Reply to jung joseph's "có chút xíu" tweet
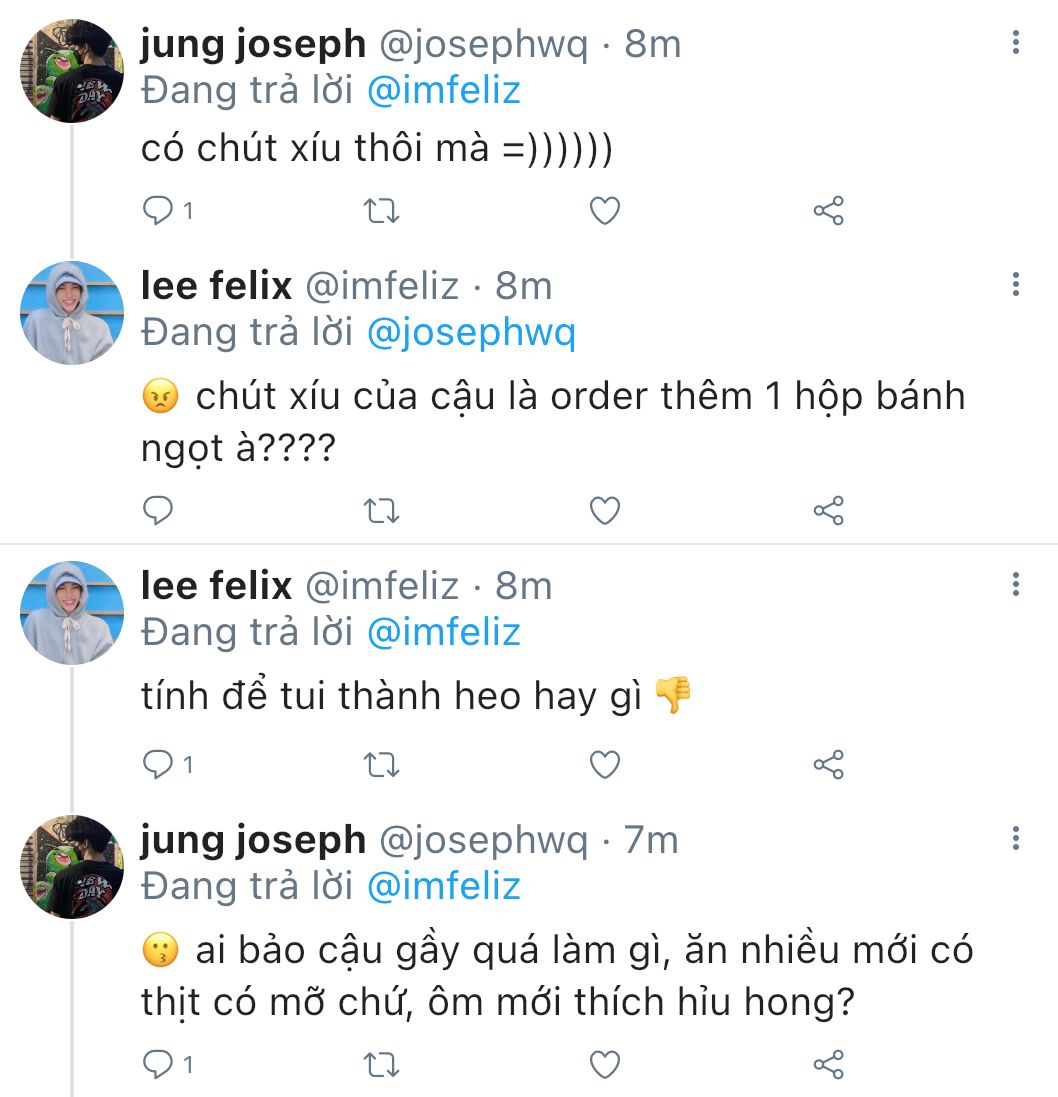The image size is (1058, 1097). click(x=159, y=211)
